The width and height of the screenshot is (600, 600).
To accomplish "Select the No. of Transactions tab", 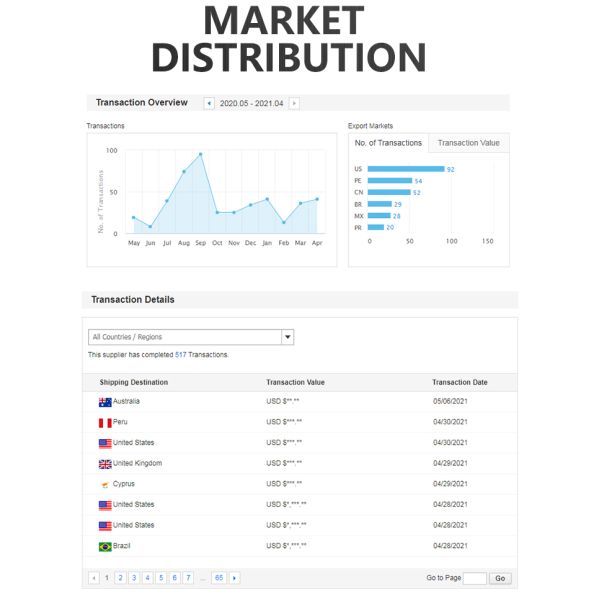I will click(x=388, y=143).
